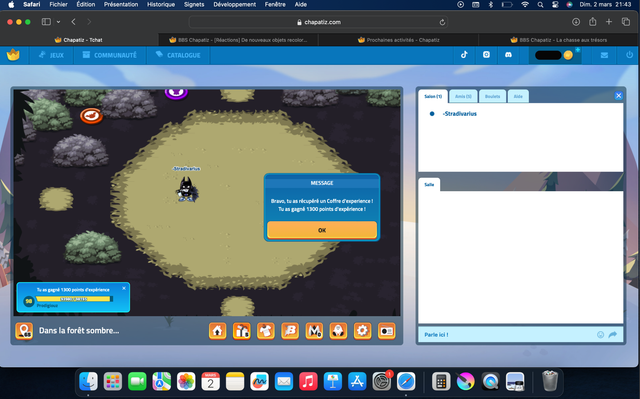This screenshot has height=399, width=640.
Task: Click the OK button in the message dialog
Action: click(x=322, y=230)
